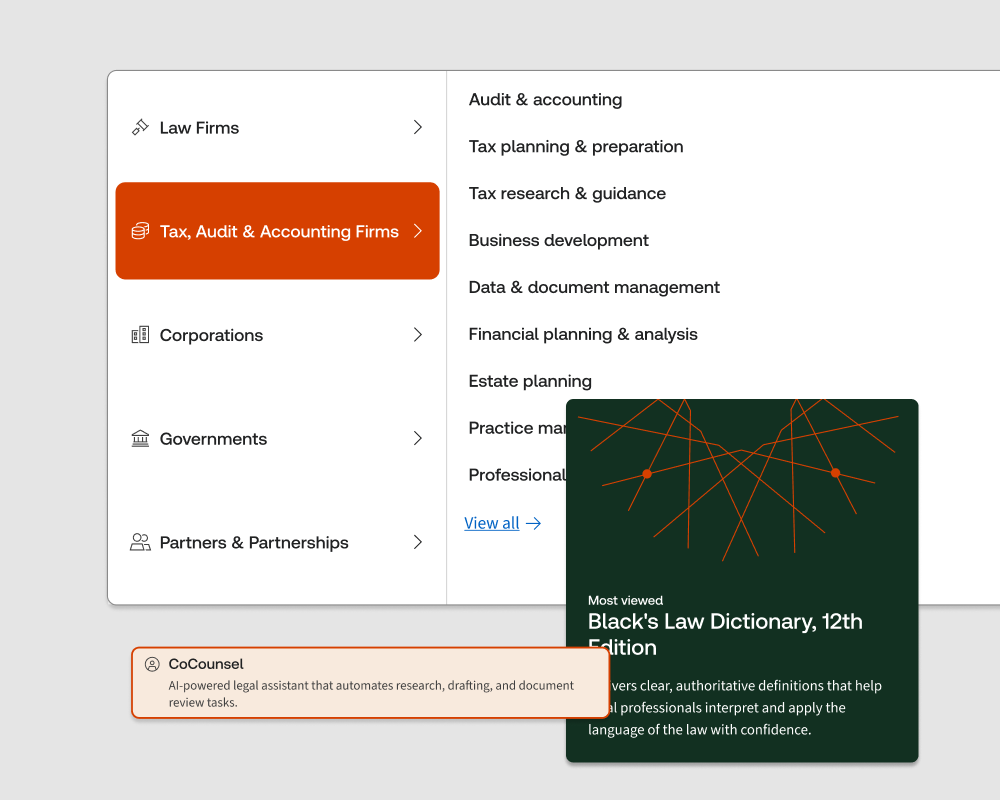Expand the Tax, Audit & Accounting Firms chevron
Viewport: 1000px width, 800px height.
[418, 231]
